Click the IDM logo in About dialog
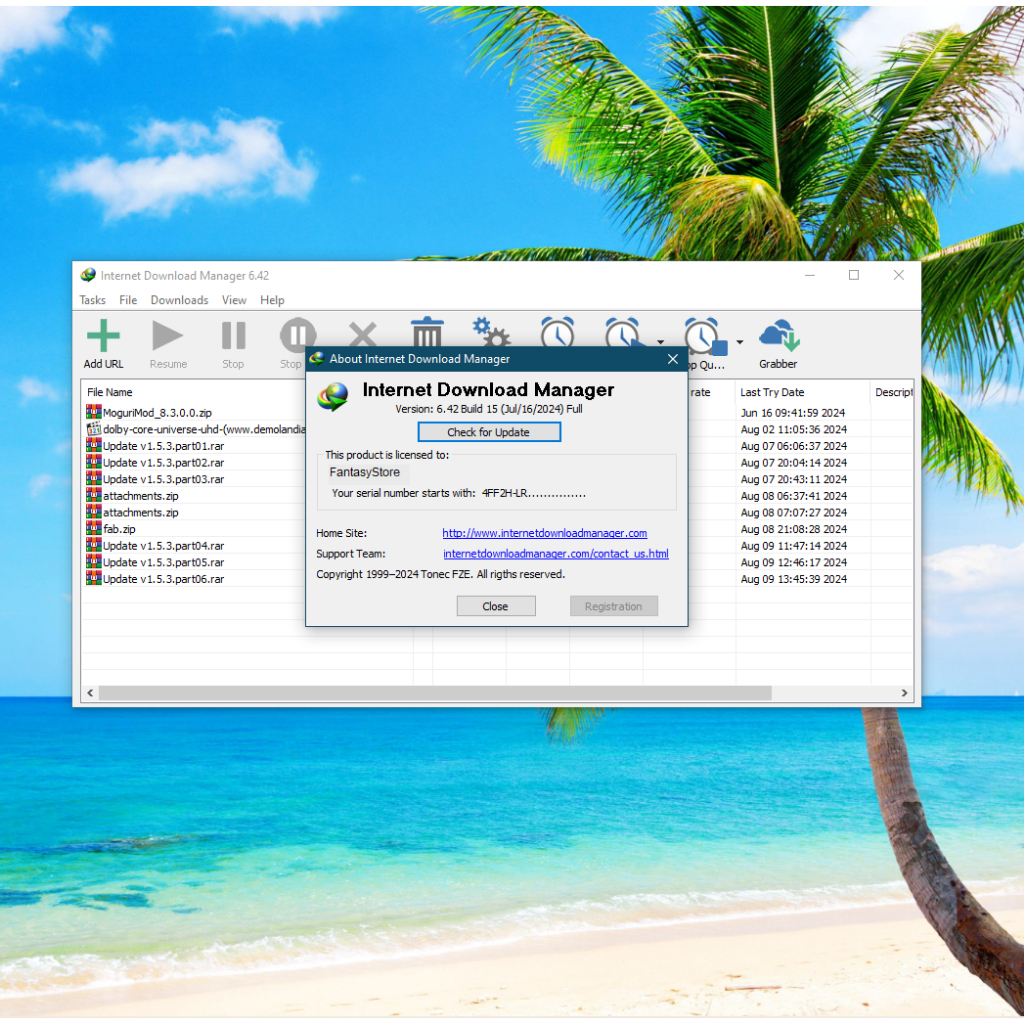This screenshot has width=1024, height=1024. pyautogui.click(x=332, y=396)
